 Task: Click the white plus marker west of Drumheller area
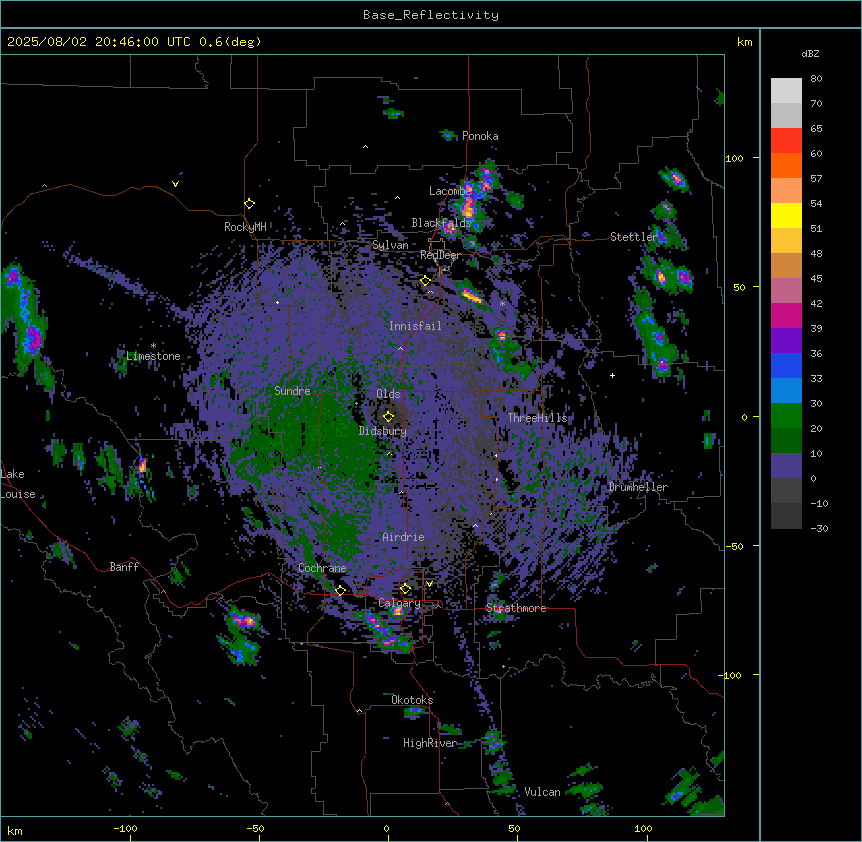[612, 375]
